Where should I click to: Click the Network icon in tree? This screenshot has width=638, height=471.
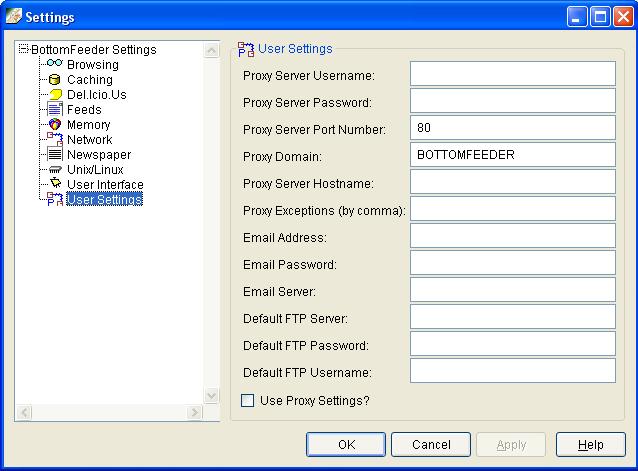55,139
